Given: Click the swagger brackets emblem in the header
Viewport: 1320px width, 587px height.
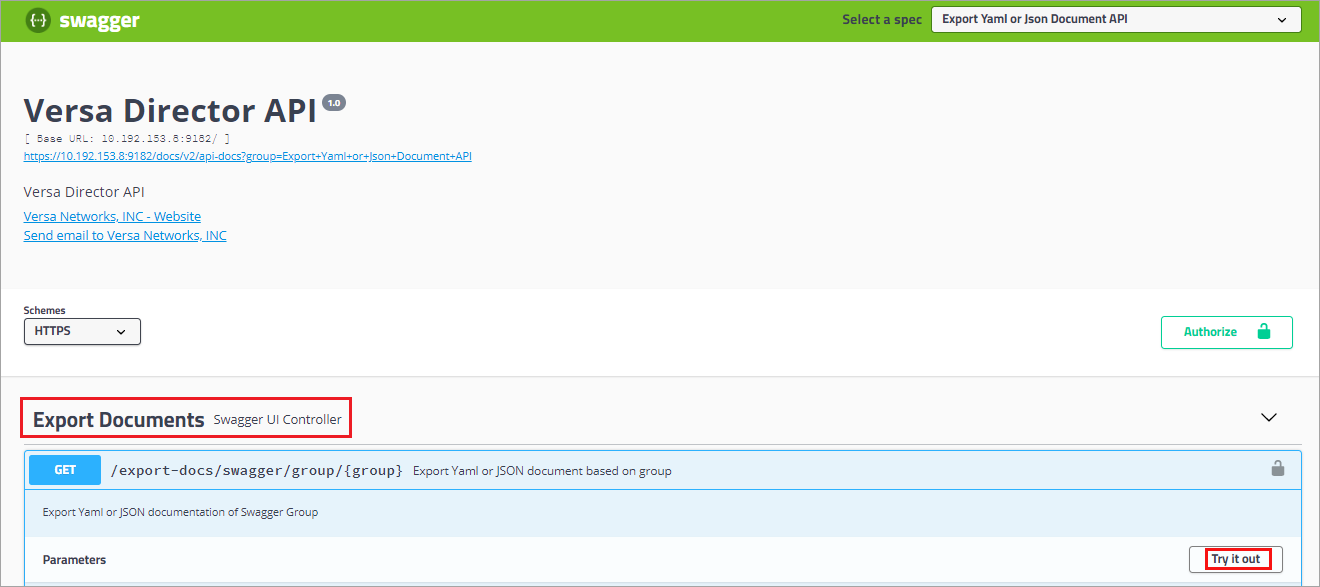Looking at the screenshot, I should click(x=37, y=20).
